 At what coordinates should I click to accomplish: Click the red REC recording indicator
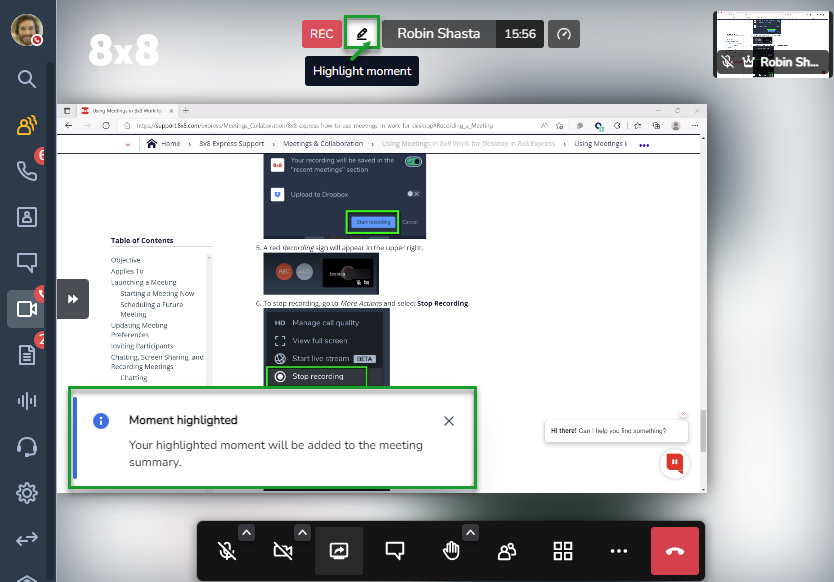click(x=322, y=34)
